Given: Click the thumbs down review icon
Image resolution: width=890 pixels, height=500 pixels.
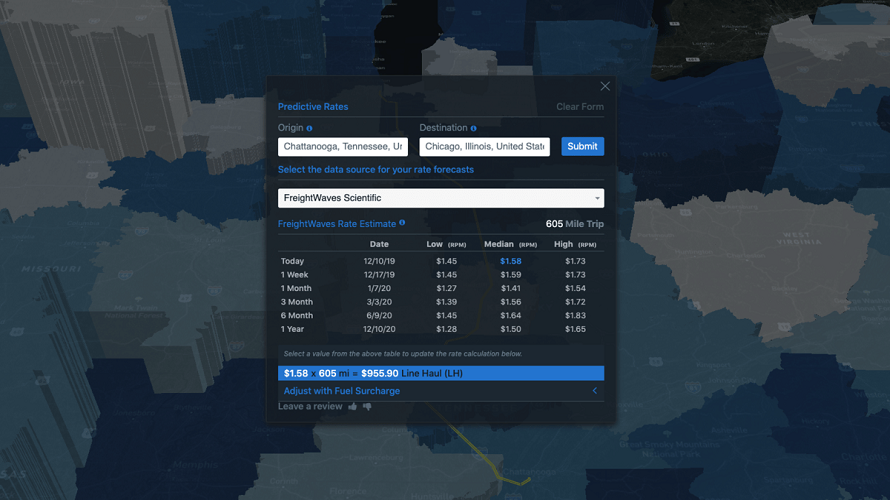Looking at the screenshot, I should [367, 406].
